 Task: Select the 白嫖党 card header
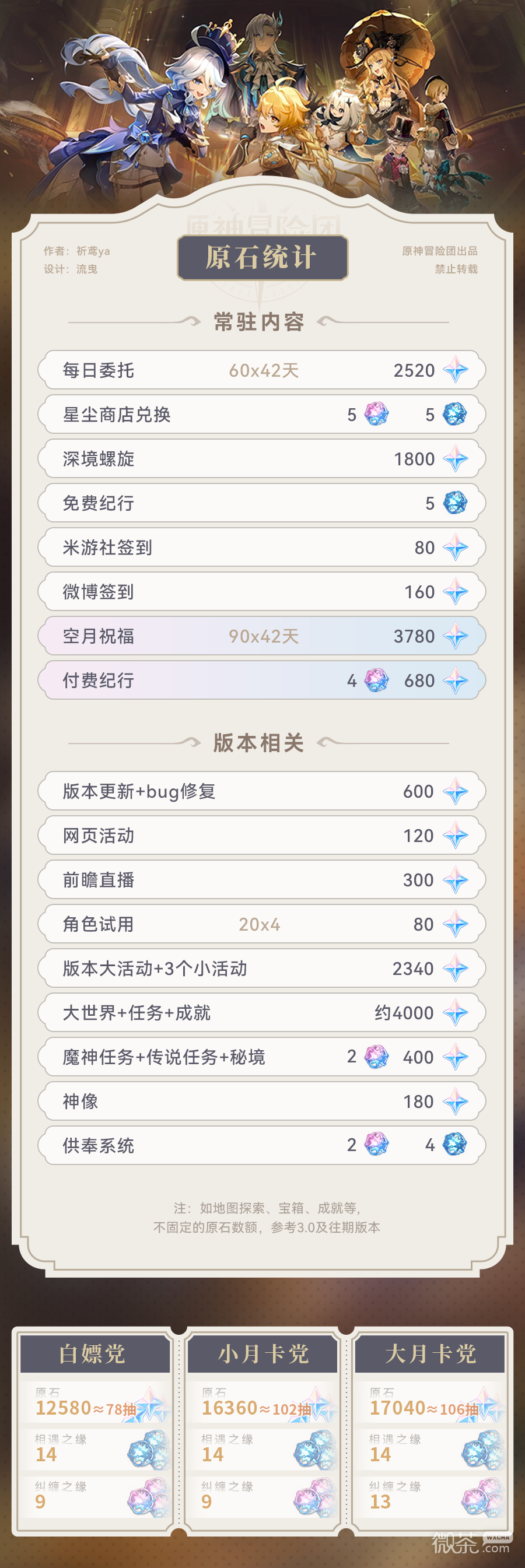tap(93, 1354)
